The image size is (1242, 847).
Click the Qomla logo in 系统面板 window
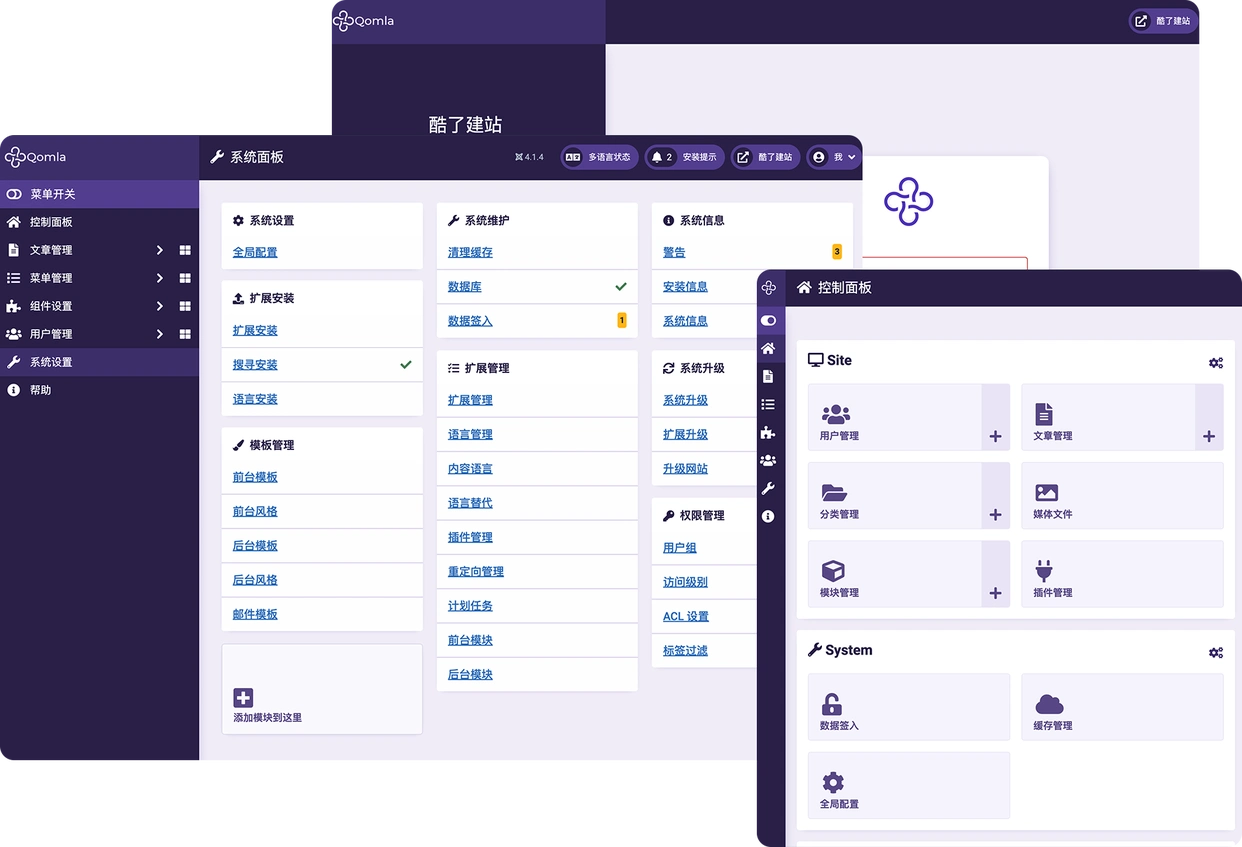pyautogui.click(x=35, y=157)
